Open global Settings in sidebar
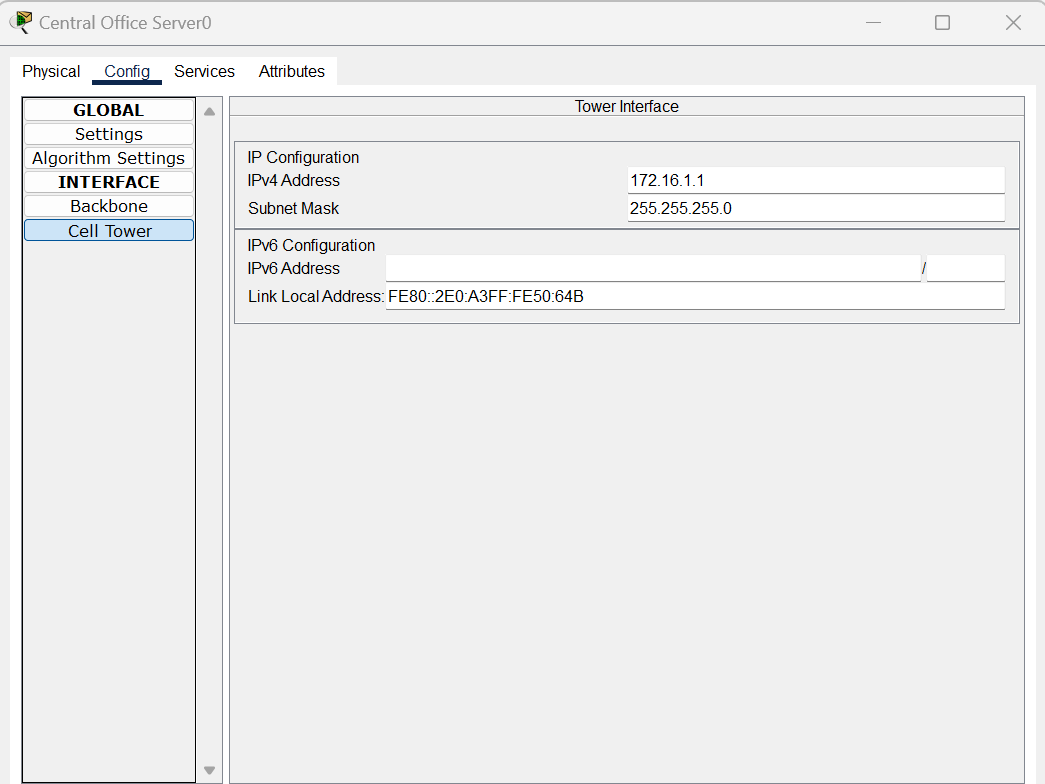Screen dimensions: 1045x784 tap(109, 134)
